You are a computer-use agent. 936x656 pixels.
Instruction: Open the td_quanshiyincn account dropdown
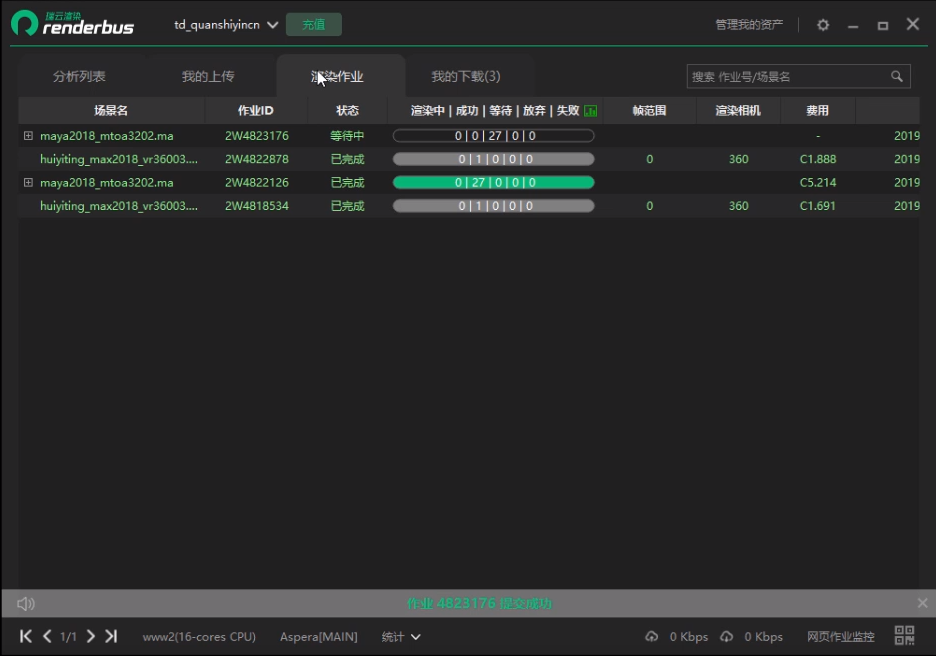(x=272, y=25)
